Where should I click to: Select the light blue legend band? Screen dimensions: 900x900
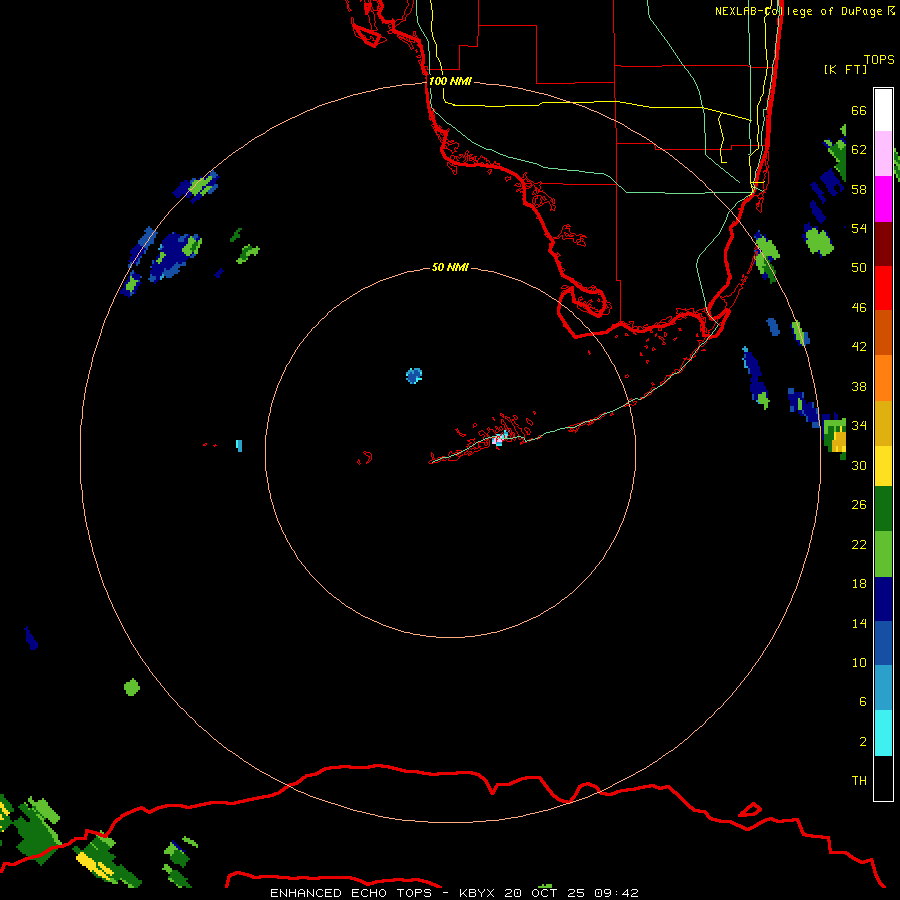pos(883,688)
